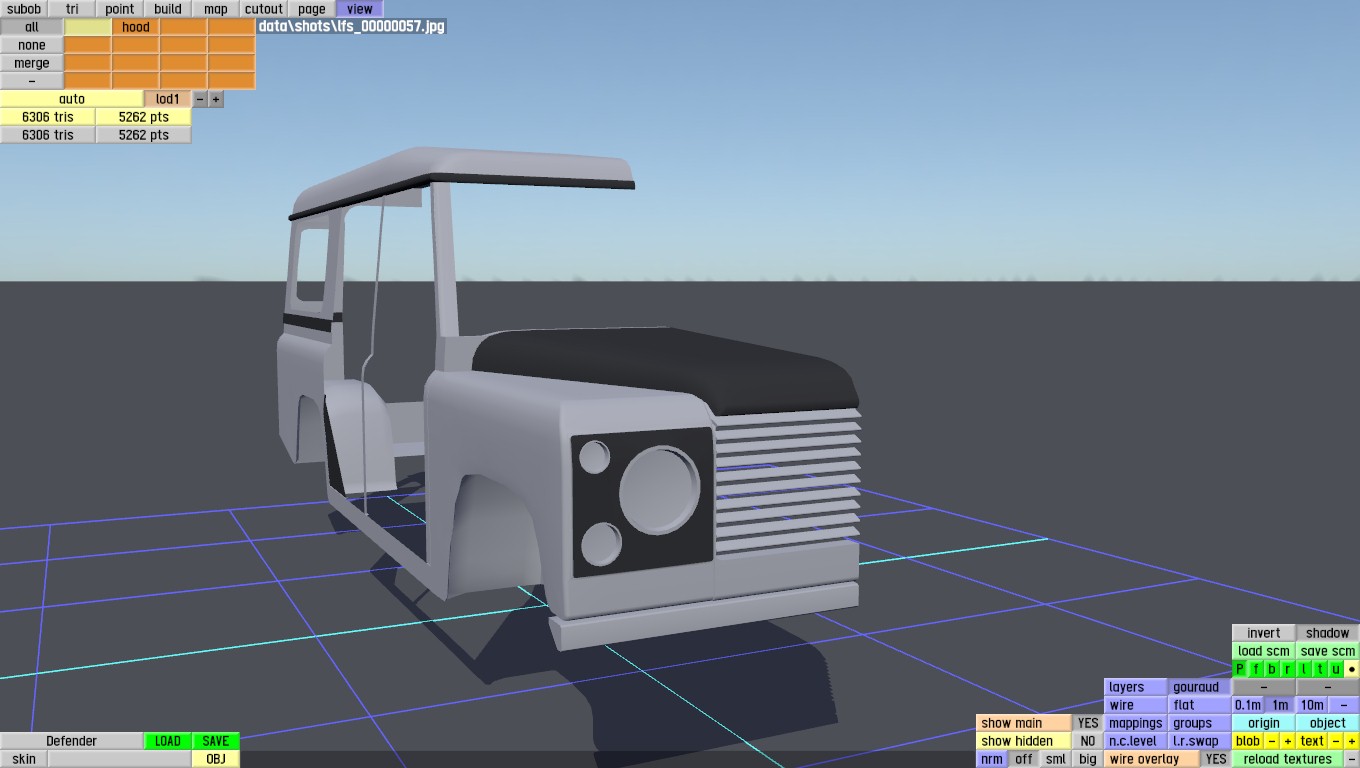Select the P perspective view button
The height and width of the screenshot is (768, 1360).
[x=1240, y=669]
